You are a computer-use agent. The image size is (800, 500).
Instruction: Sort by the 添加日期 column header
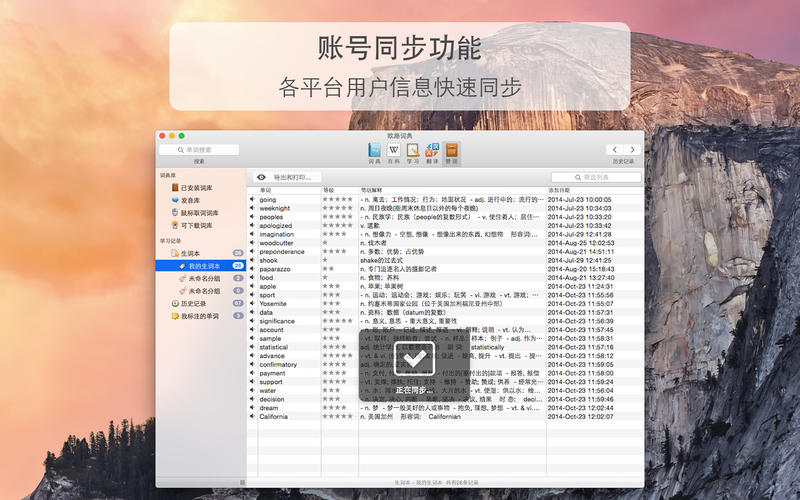tap(594, 190)
